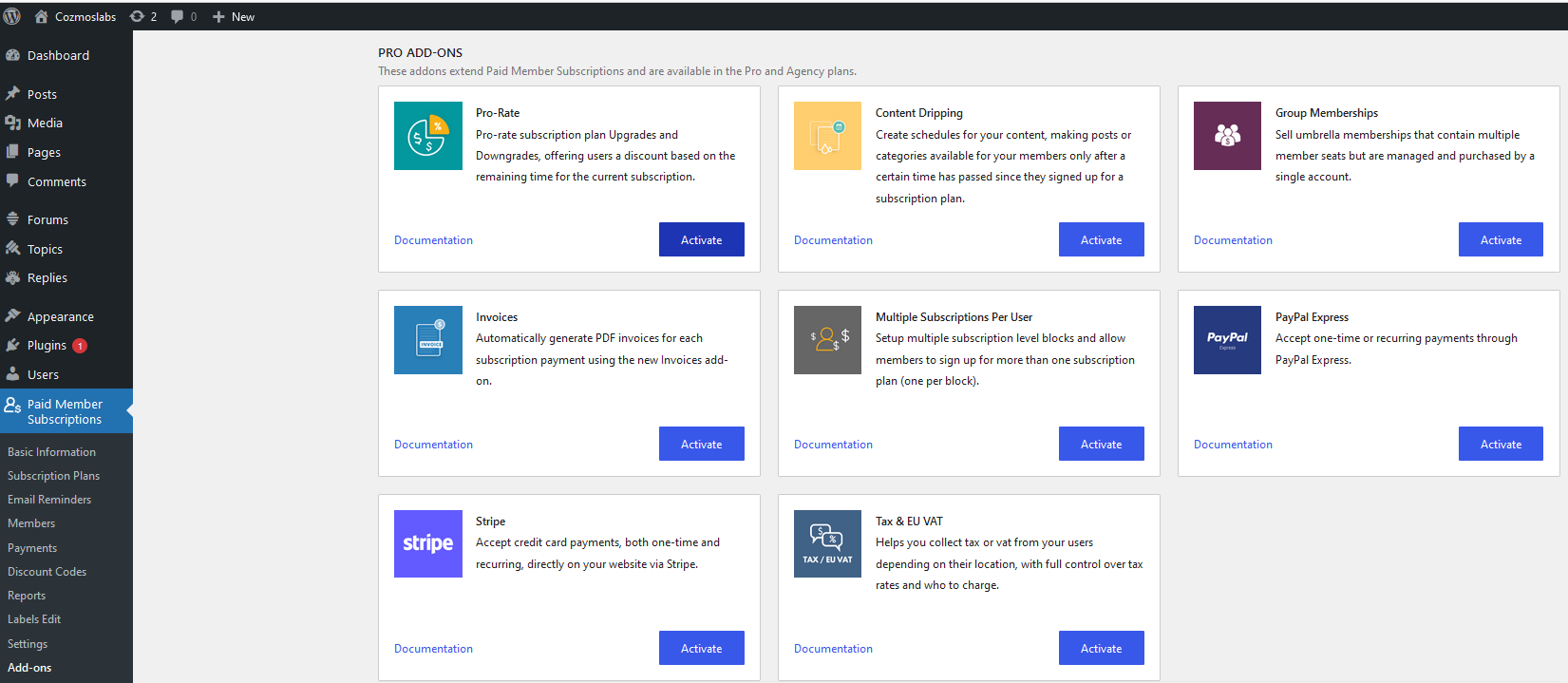The image size is (1568, 683).
Task: Open Content Dripping Documentation link
Action: [833, 240]
